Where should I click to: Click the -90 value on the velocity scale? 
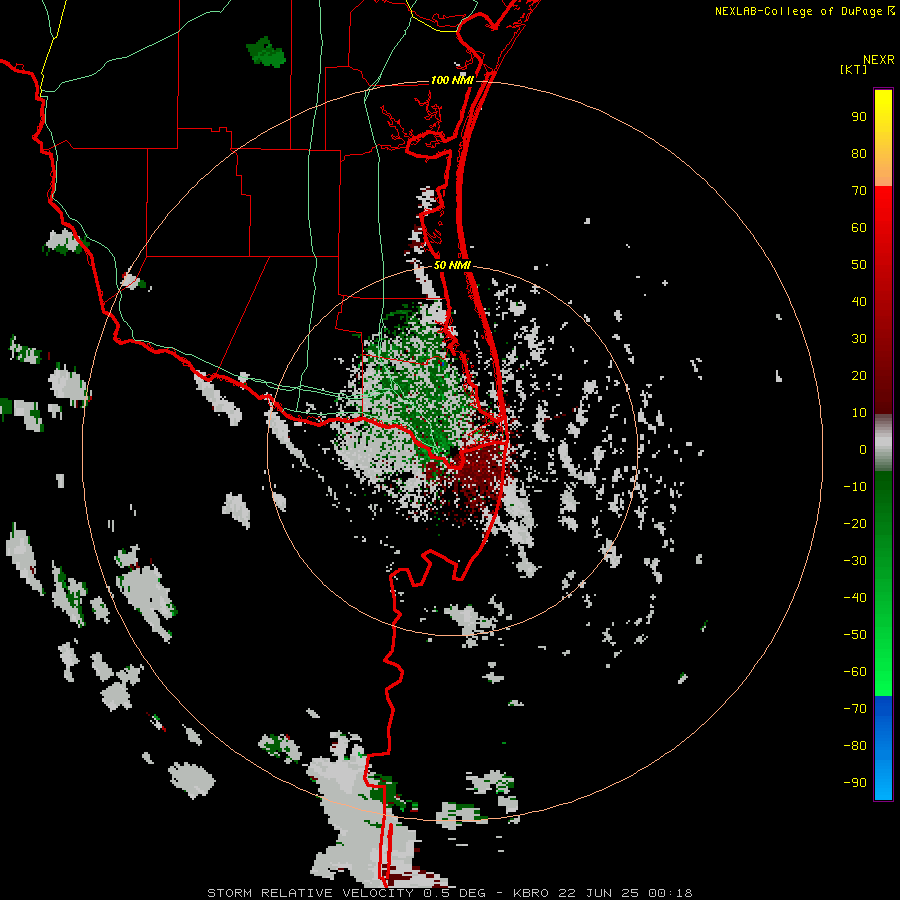click(855, 783)
